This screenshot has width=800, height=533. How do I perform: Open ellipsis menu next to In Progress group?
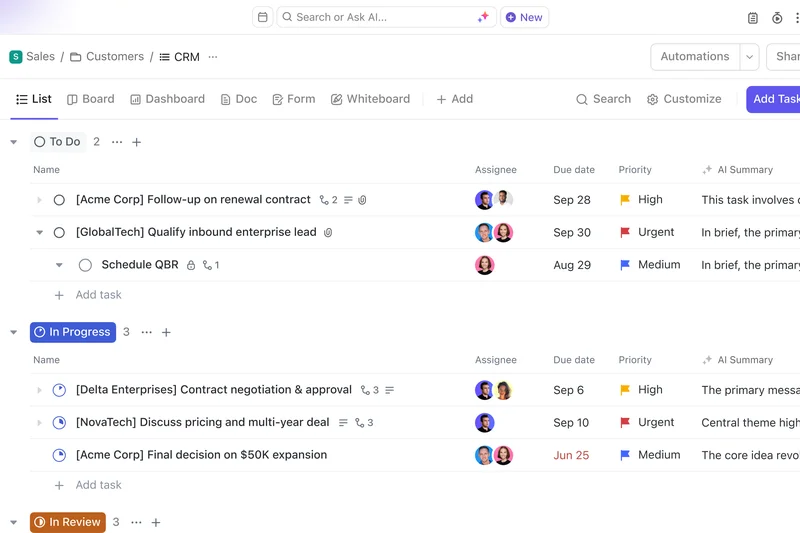(147, 332)
